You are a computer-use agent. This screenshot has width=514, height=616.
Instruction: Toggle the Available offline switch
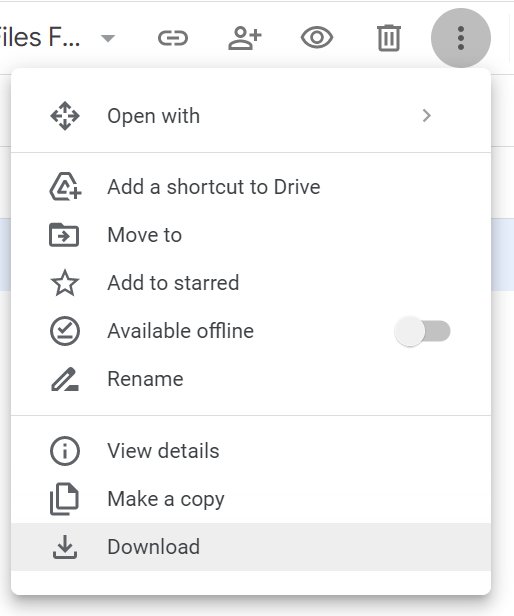coord(422,331)
